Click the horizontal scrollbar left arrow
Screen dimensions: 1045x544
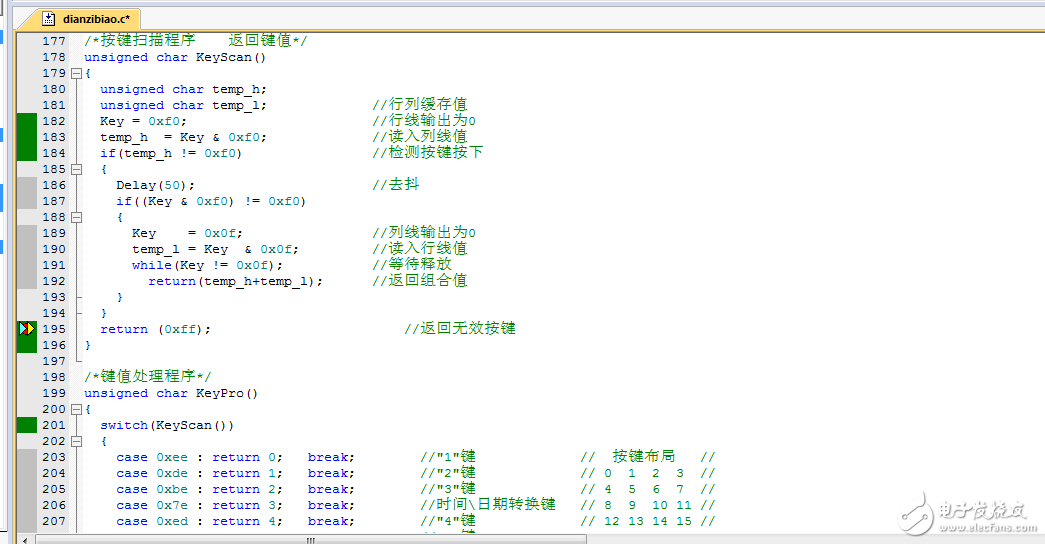[25, 539]
